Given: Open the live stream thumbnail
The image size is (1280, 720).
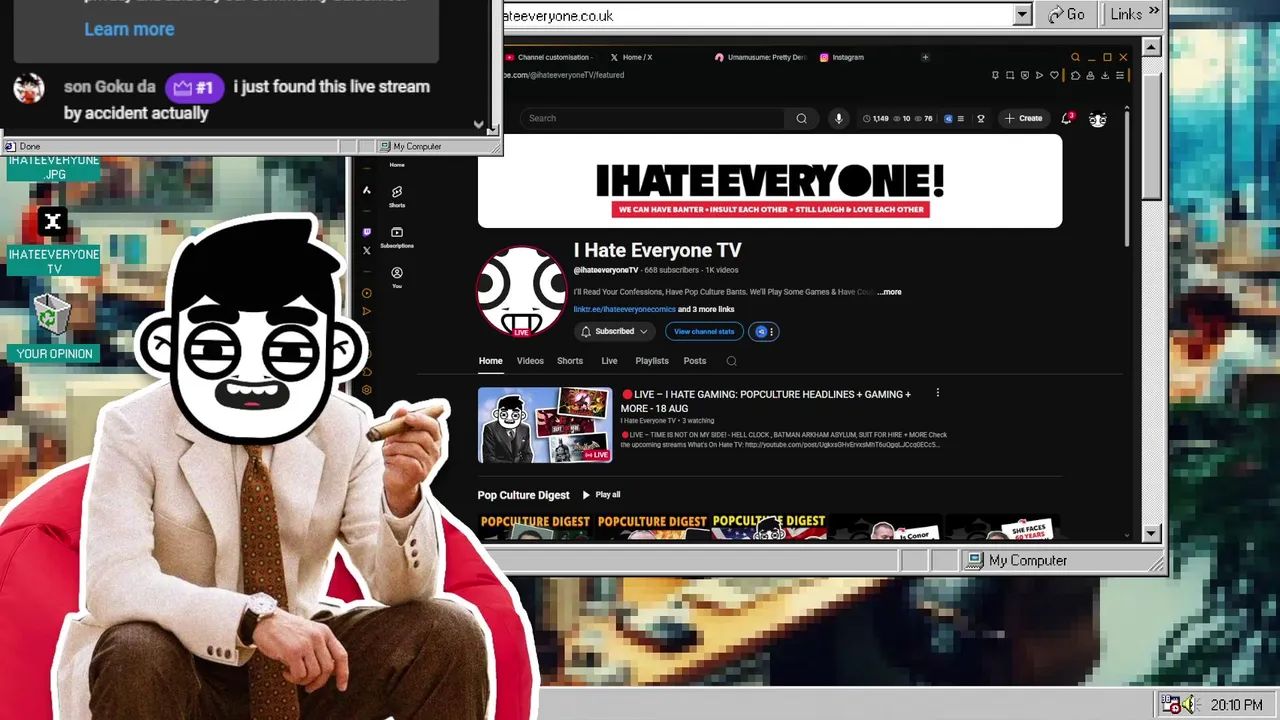Looking at the screenshot, I should click(545, 425).
